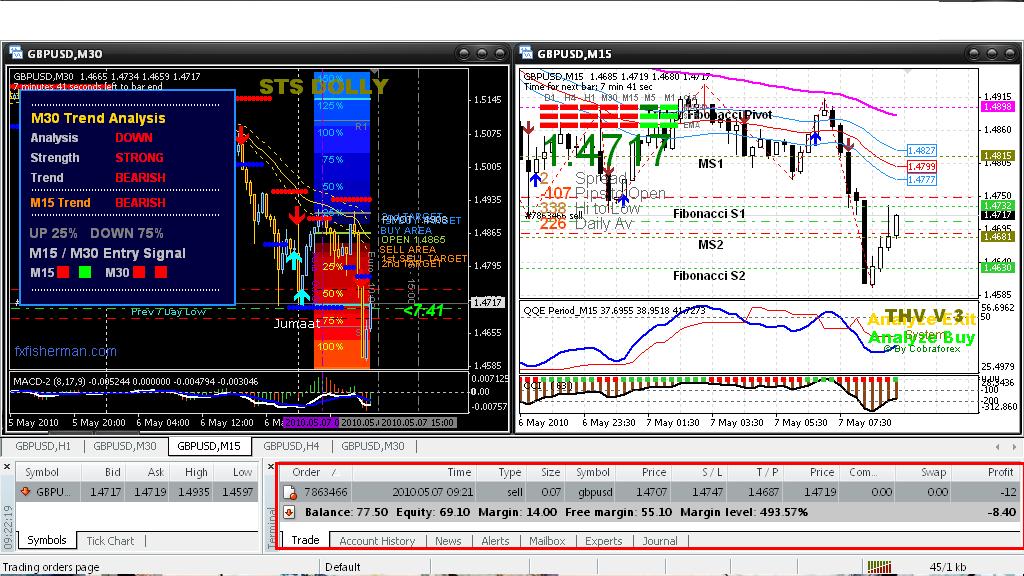Click the Balance: 77.50 summary text
1024x576 pixels.
(x=346, y=513)
